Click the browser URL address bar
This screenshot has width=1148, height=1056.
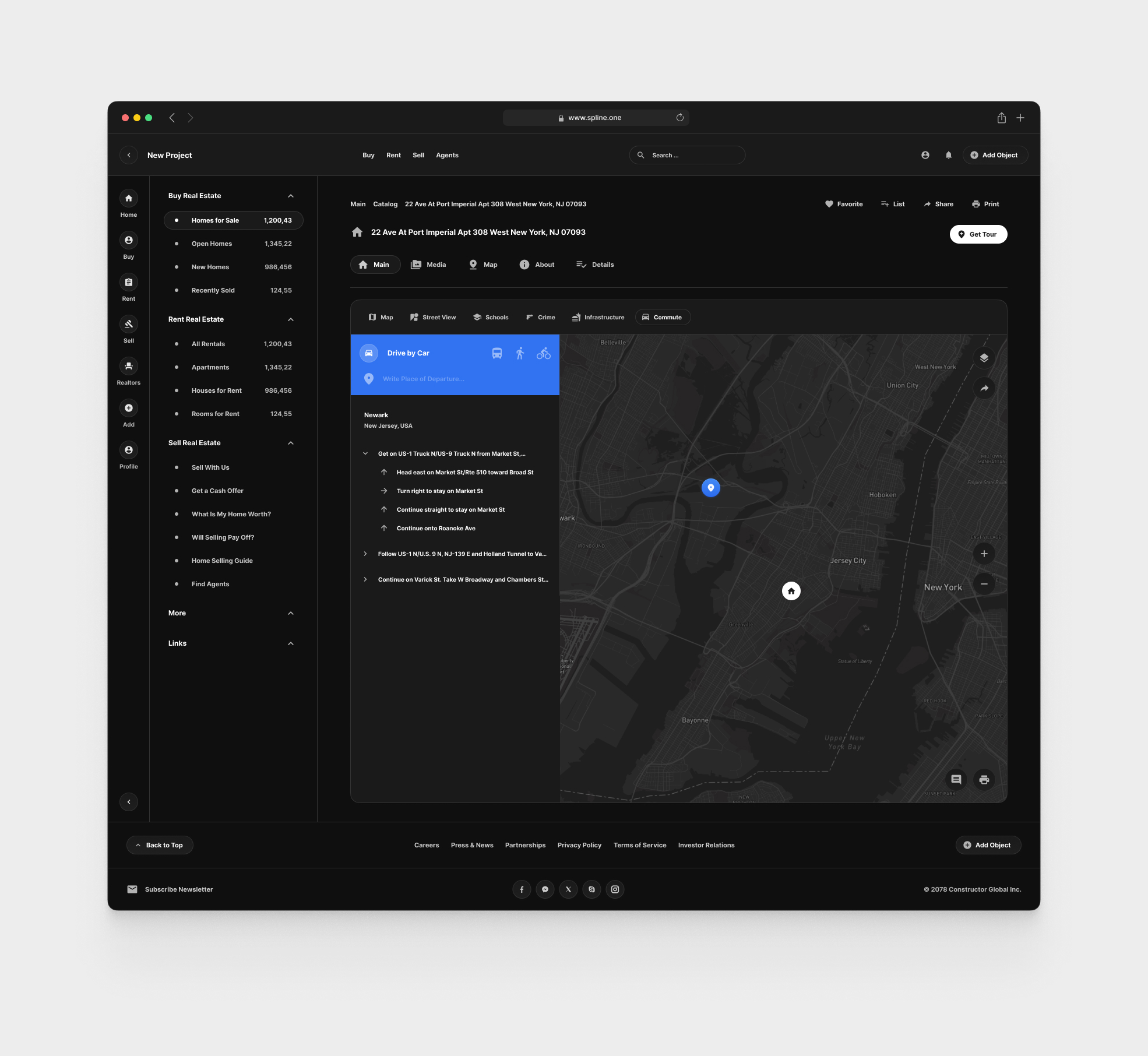596,118
